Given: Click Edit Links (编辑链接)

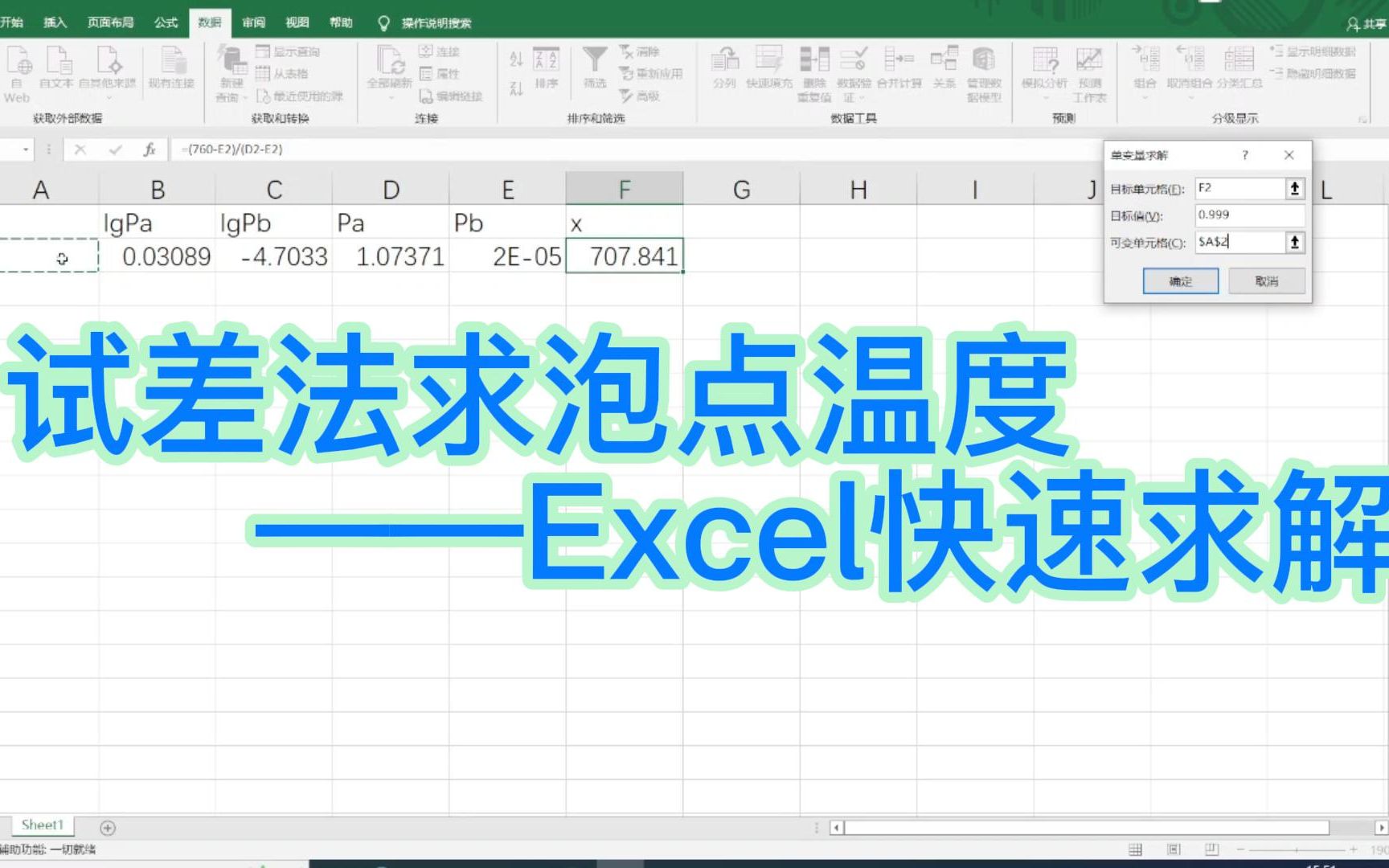Looking at the screenshot, I should tap(451, 96).
